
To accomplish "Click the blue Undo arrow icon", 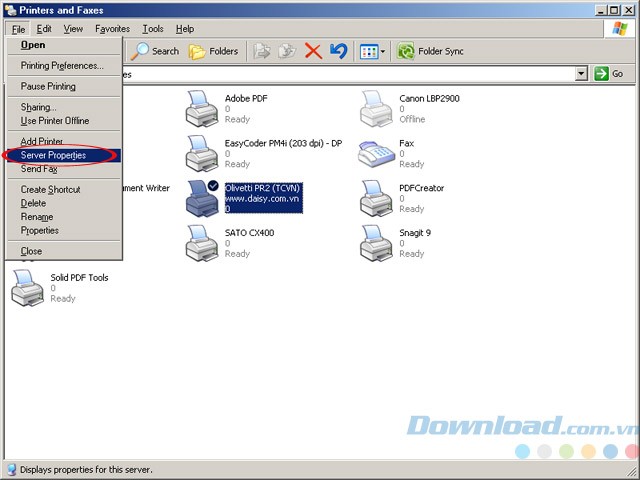I will tap(338, 51).
